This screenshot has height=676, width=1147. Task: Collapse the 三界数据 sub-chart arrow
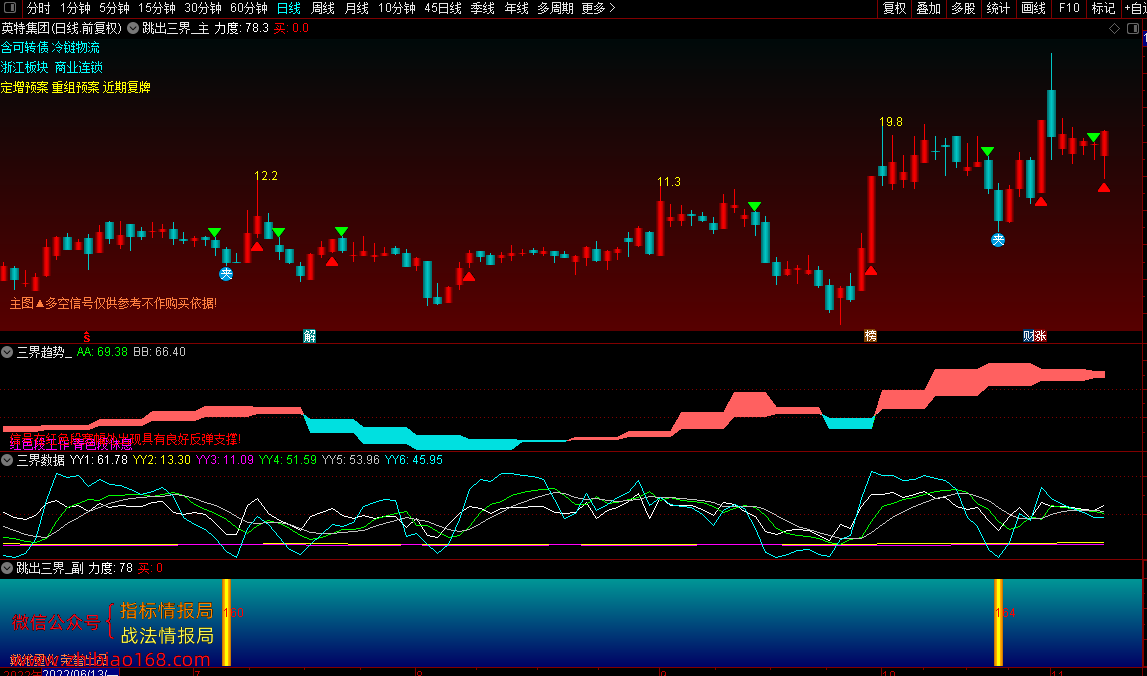pyautogui.click(x=7, y=460)
